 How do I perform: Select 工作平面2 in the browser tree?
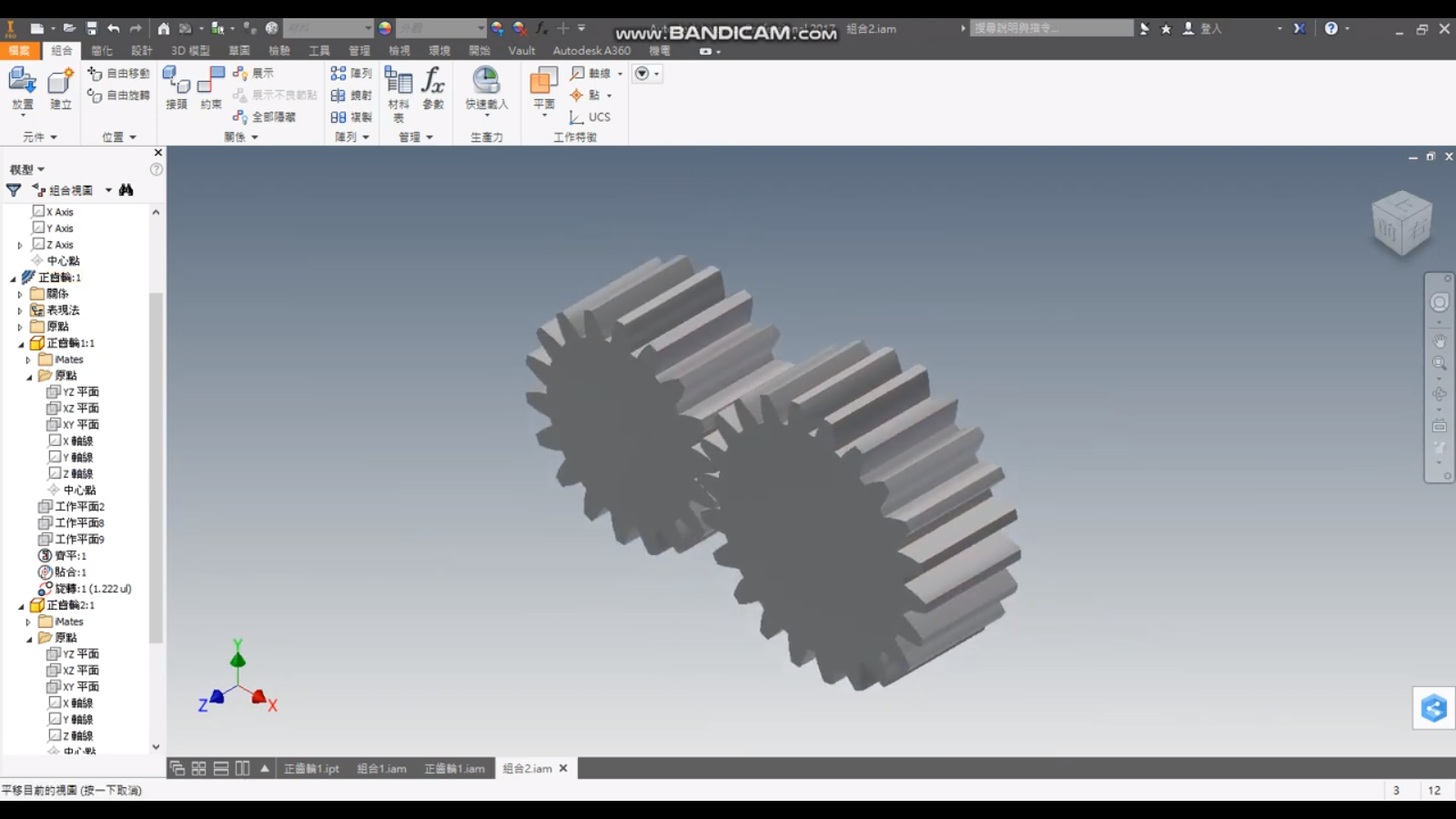pos(72,507)
